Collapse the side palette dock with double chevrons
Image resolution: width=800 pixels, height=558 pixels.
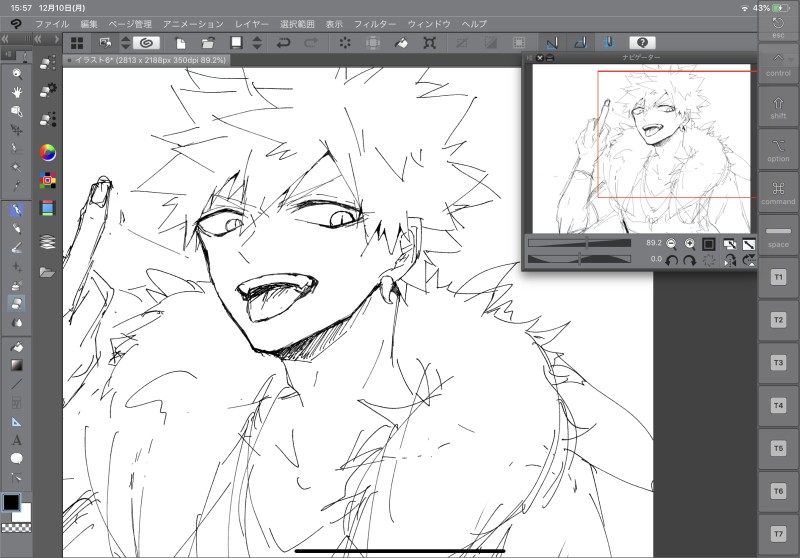38,39
